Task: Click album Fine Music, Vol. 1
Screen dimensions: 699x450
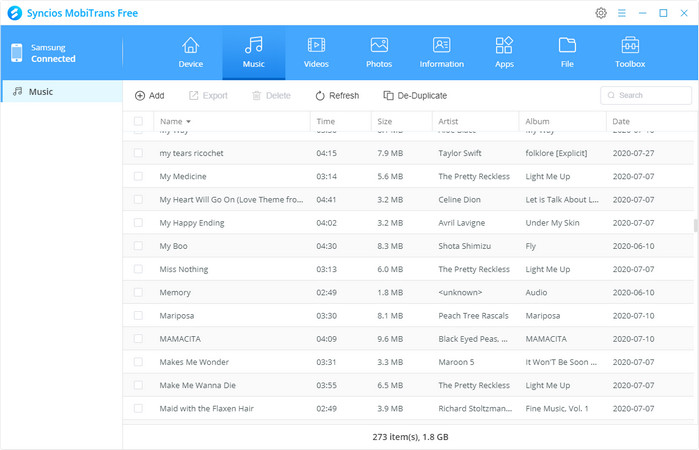Action: pos(557,408)
